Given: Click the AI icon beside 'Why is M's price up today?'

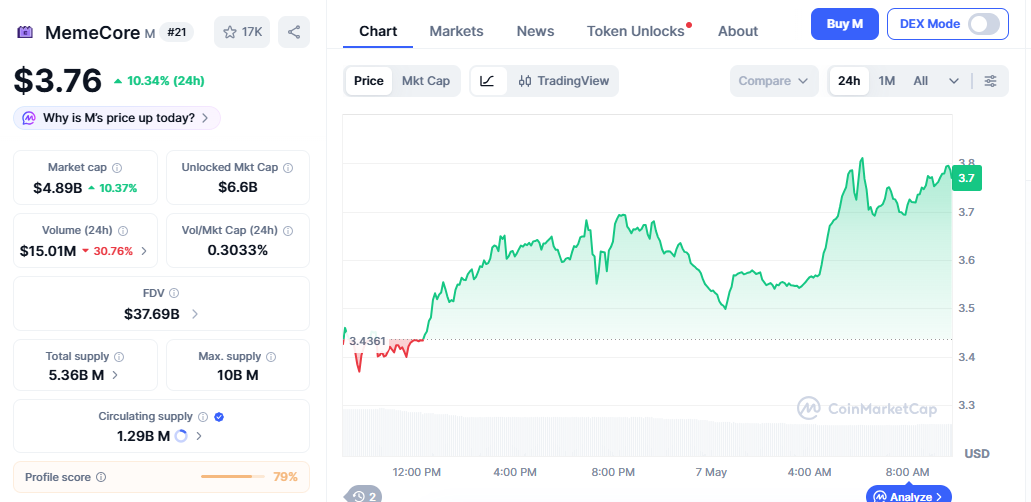Looking at the screenshot, I should coord(29,118).
